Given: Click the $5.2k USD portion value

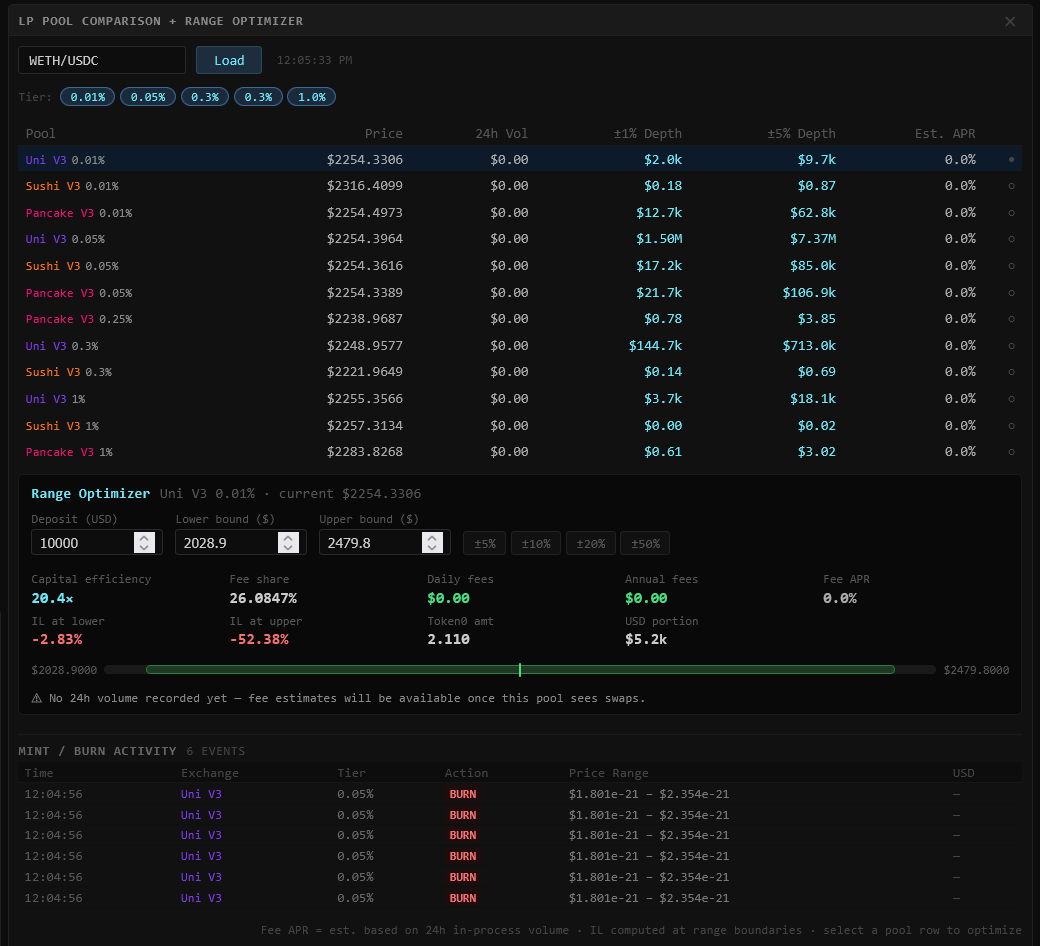Looking at the screenshot, I should (x=646, y=640).
